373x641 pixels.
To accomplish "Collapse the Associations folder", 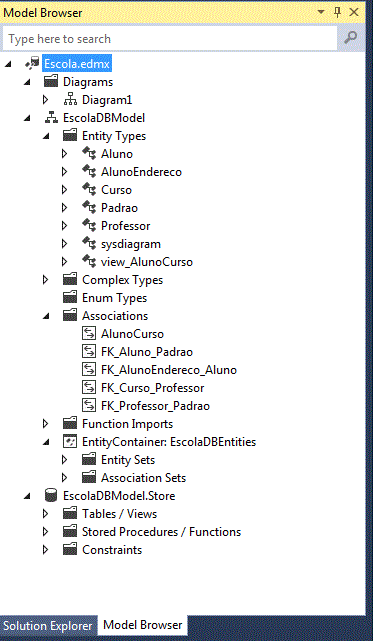I will pos(46,316).
